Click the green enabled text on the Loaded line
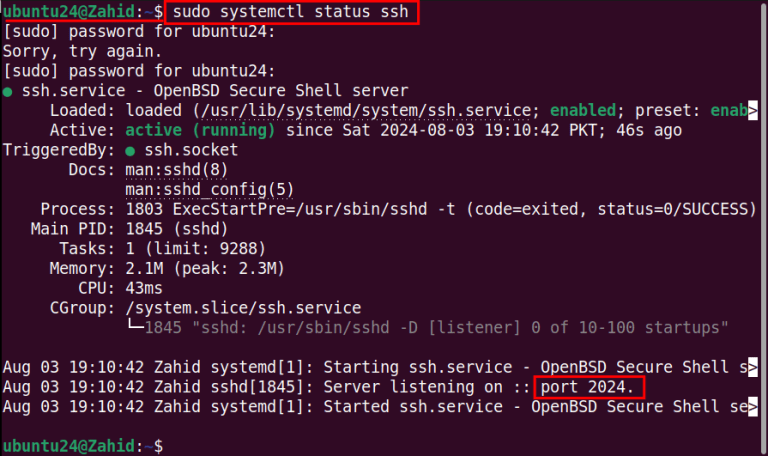 pyautogui.click(x=584, y=110)
